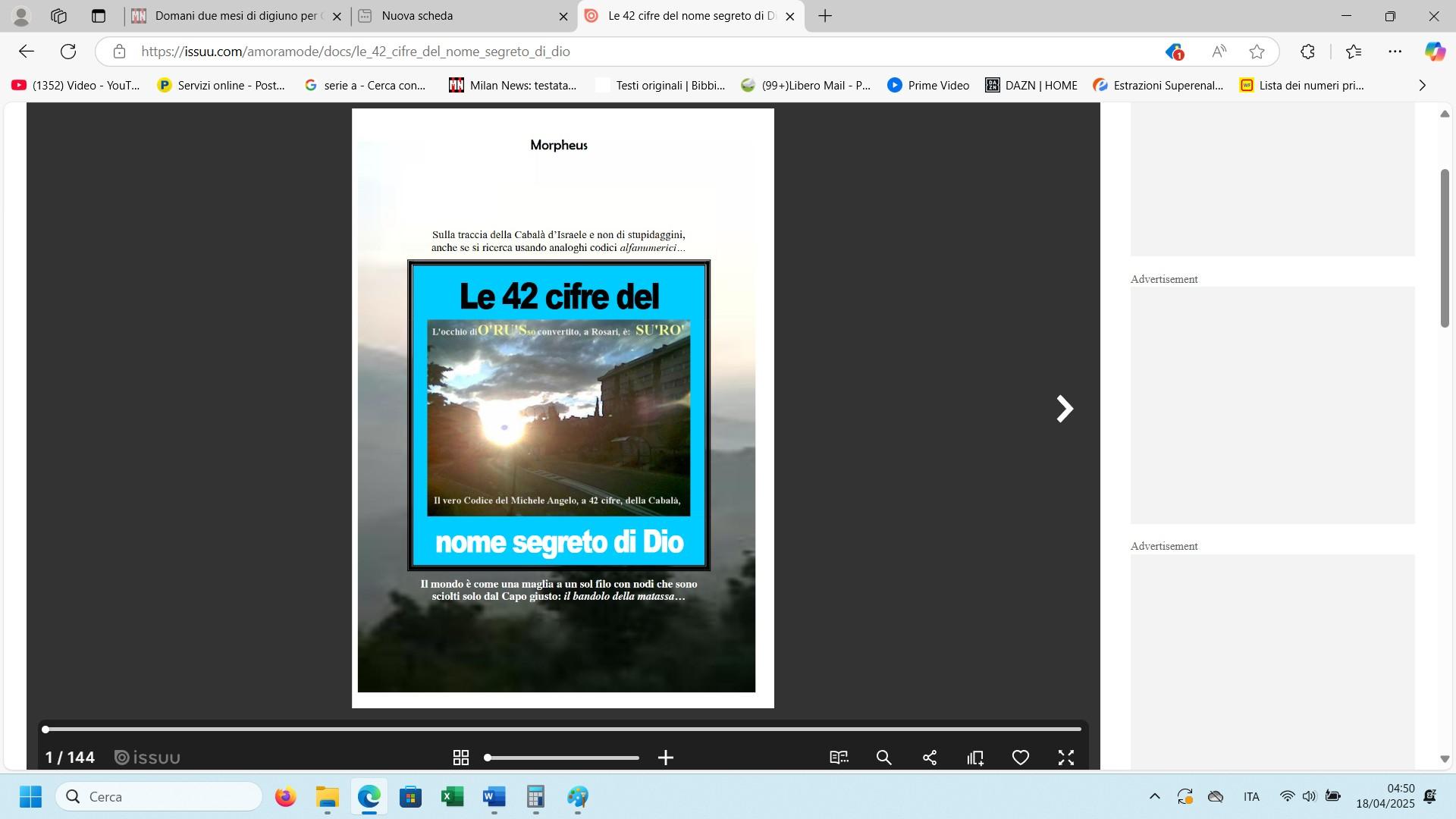1456x819 pixels.
Task: Open Edge settings and more menu
Action: (x=1395, y=52)
